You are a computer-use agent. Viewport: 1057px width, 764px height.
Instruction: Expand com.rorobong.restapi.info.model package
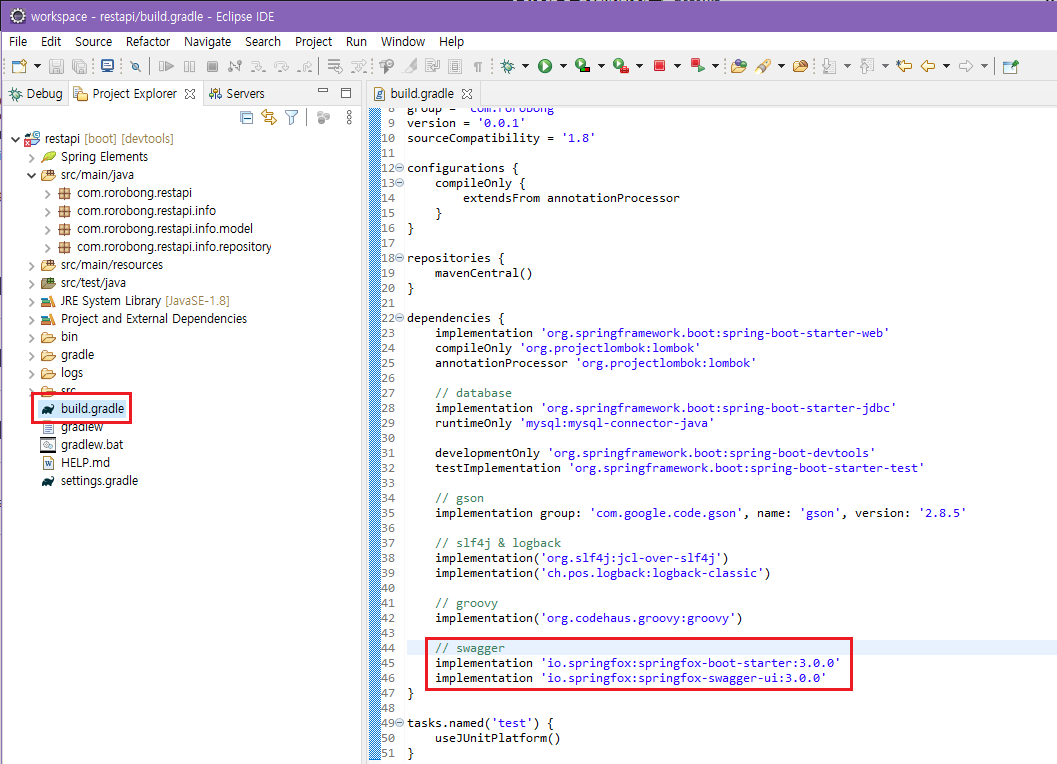pyautogui.click(x=48, y=229)
